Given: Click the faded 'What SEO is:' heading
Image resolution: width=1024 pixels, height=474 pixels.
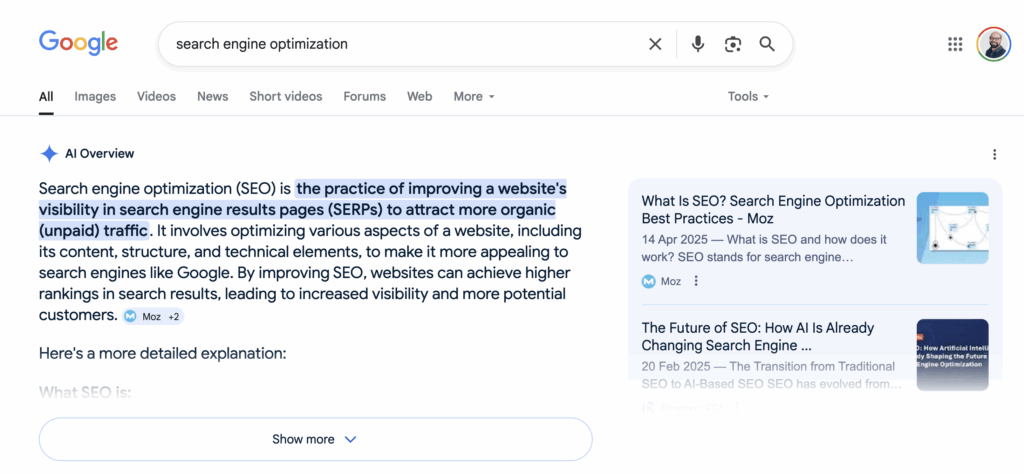Looking at the screenshot, I should (85, 393).
